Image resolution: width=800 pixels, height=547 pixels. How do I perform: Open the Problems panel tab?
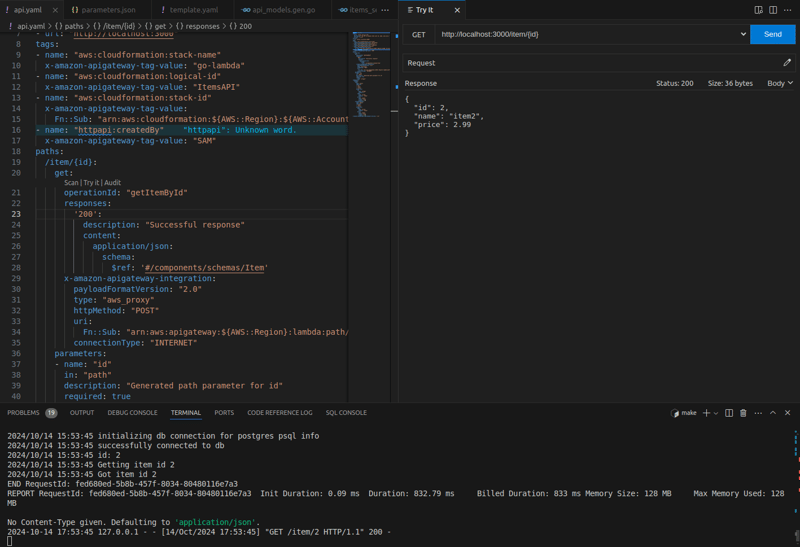coord(23,413)
